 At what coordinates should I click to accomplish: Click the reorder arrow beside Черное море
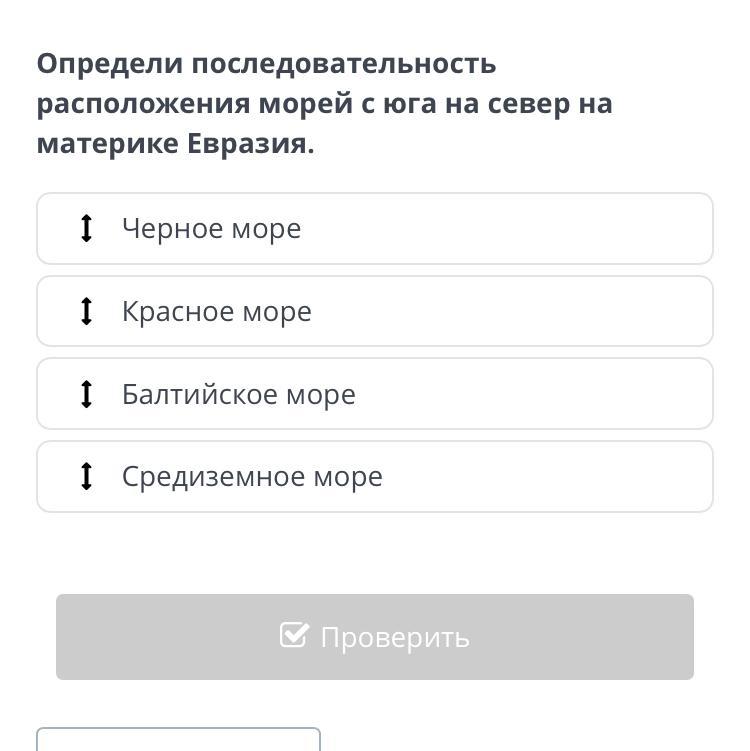pos(86,228)
